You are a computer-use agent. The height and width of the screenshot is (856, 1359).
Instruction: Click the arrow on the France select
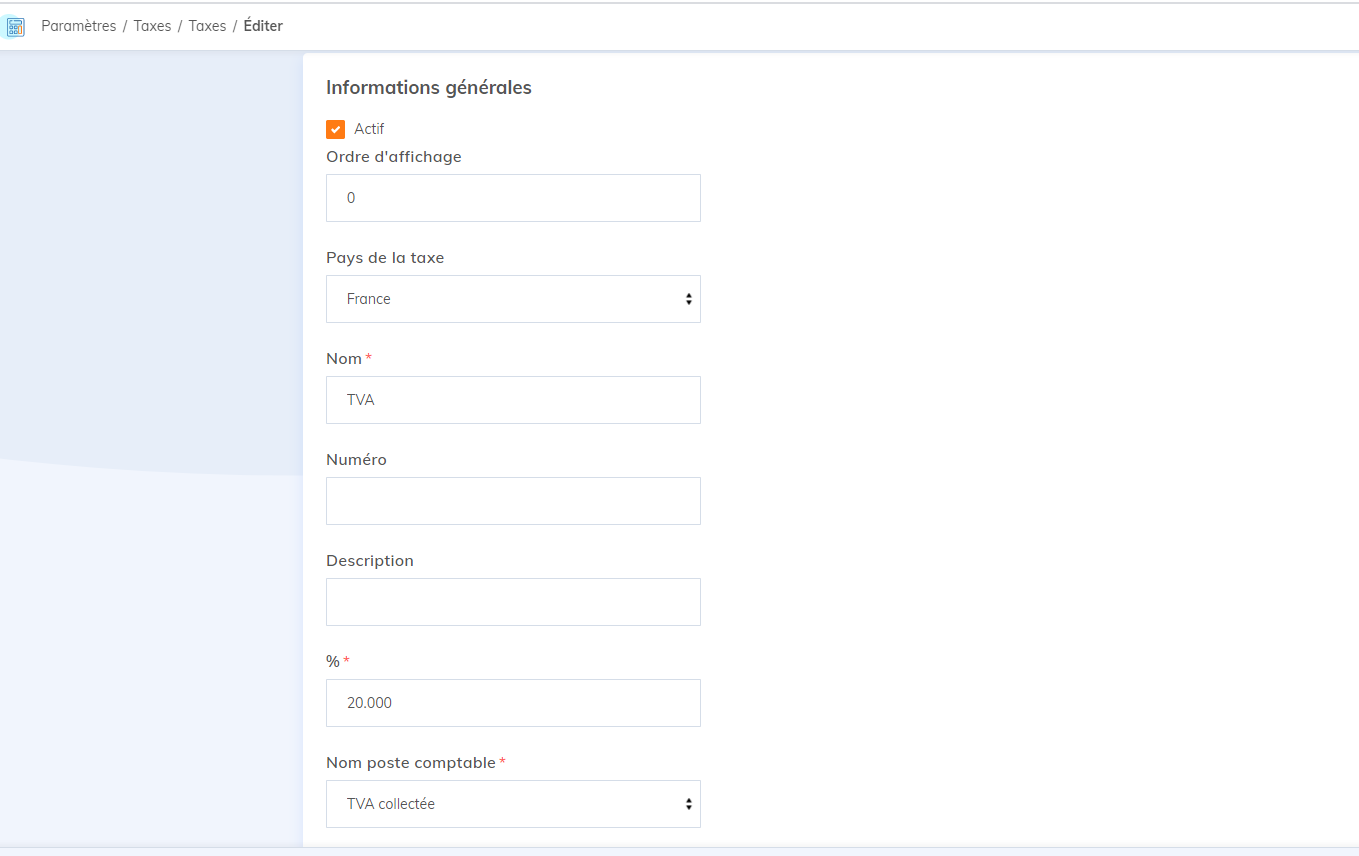(688, 299)
